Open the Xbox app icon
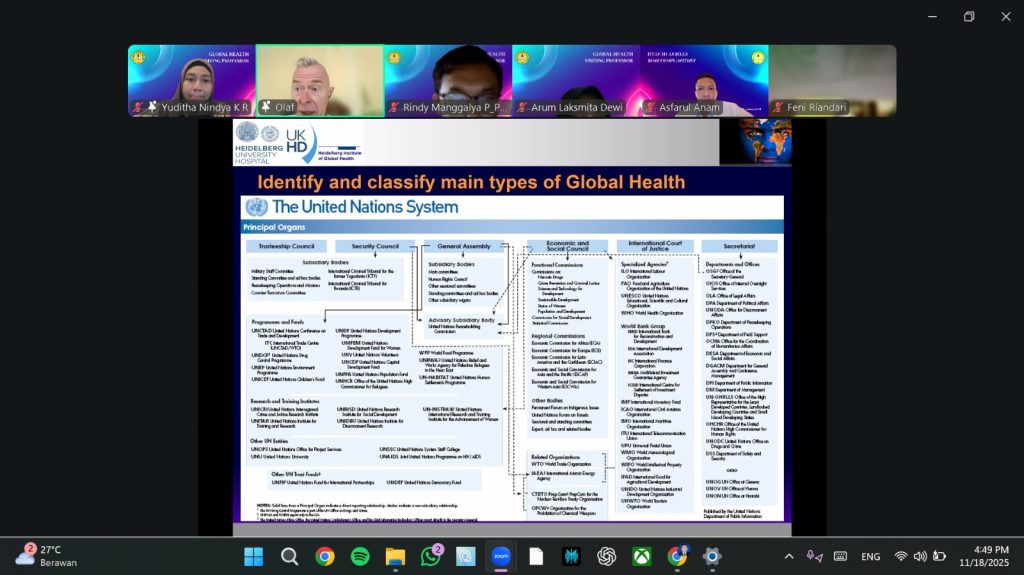Viewport: 1024px width, 575px height. point(641,556)
